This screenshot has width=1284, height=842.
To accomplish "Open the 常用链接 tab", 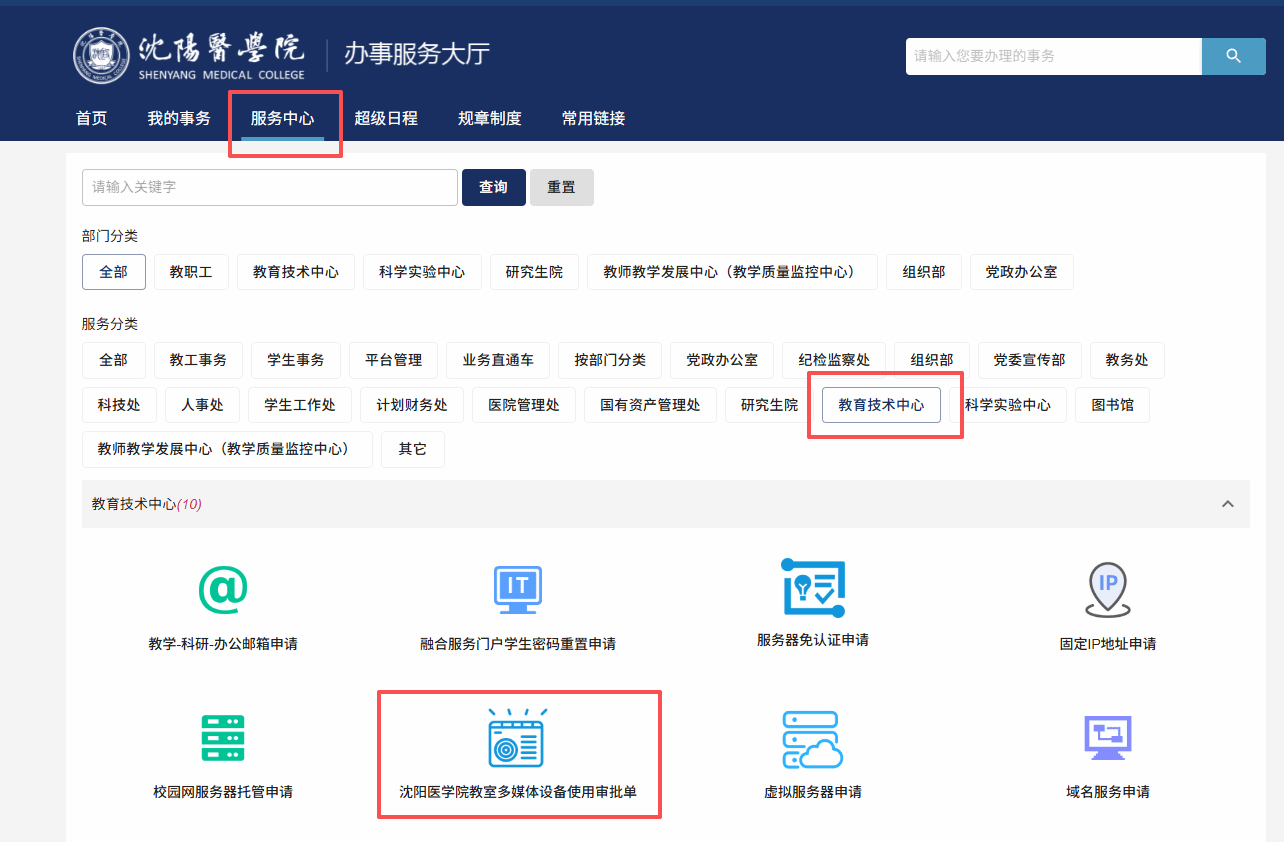I will pos(593,118).
